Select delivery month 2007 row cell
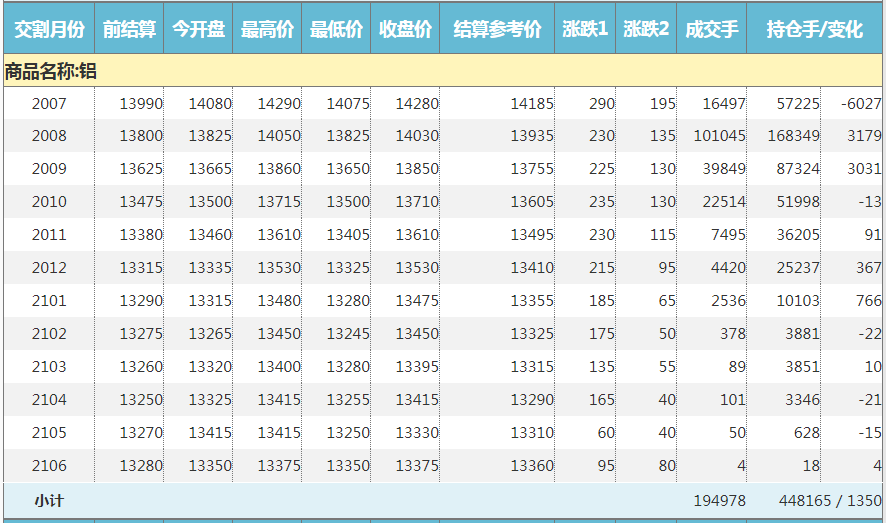Image resolution: width=886 pixels, height=523 pixels. 49,104
